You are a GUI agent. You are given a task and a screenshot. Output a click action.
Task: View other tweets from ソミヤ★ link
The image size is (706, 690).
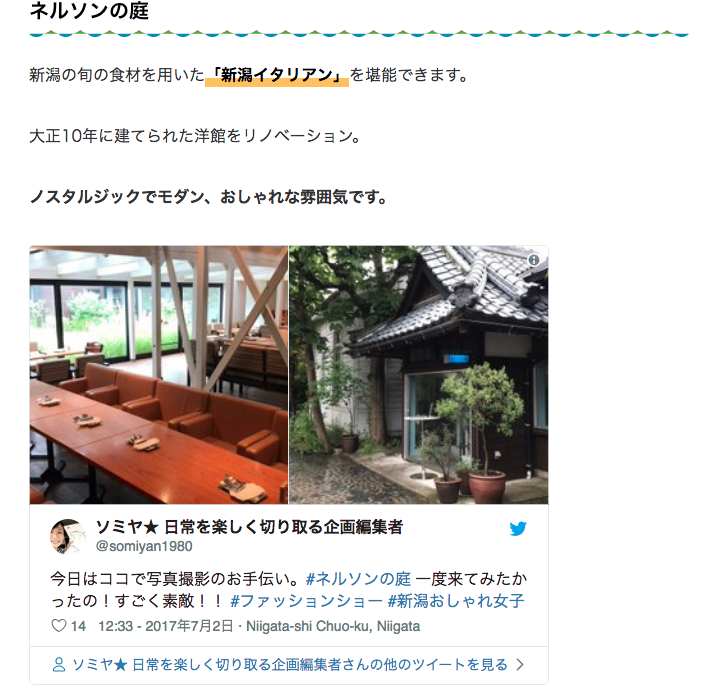pyautogui.click(x=289, y=665)
